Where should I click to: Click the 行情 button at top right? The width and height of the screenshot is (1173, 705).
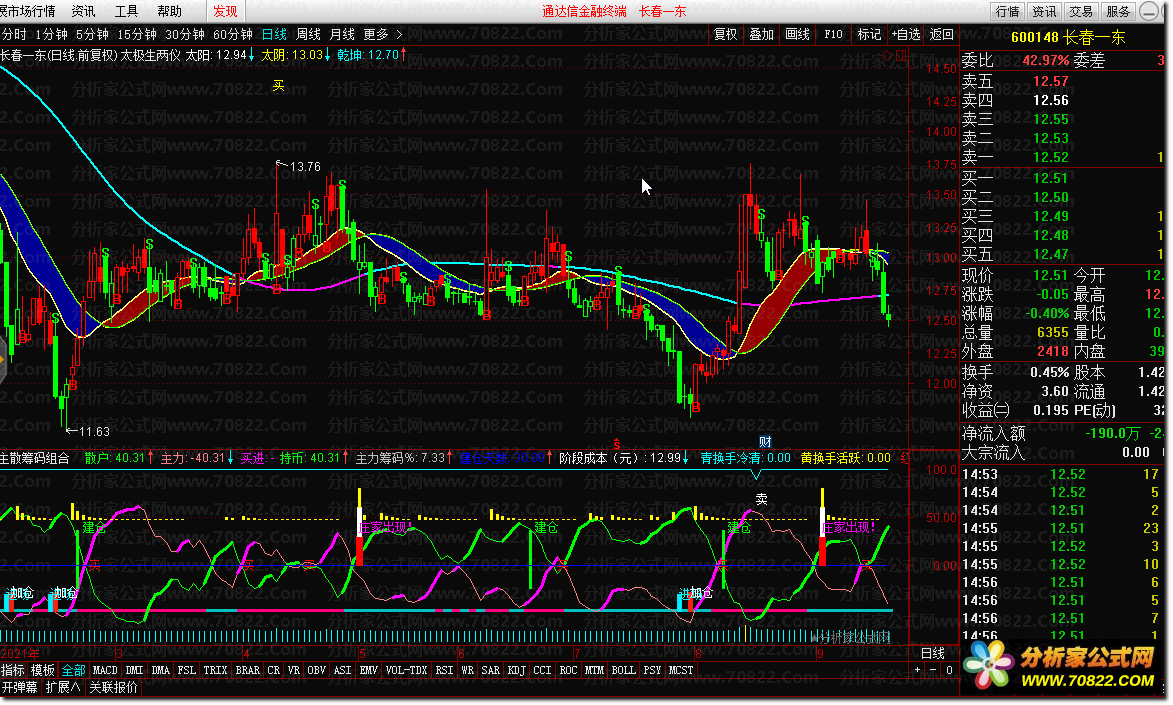tap(1008, 11)
